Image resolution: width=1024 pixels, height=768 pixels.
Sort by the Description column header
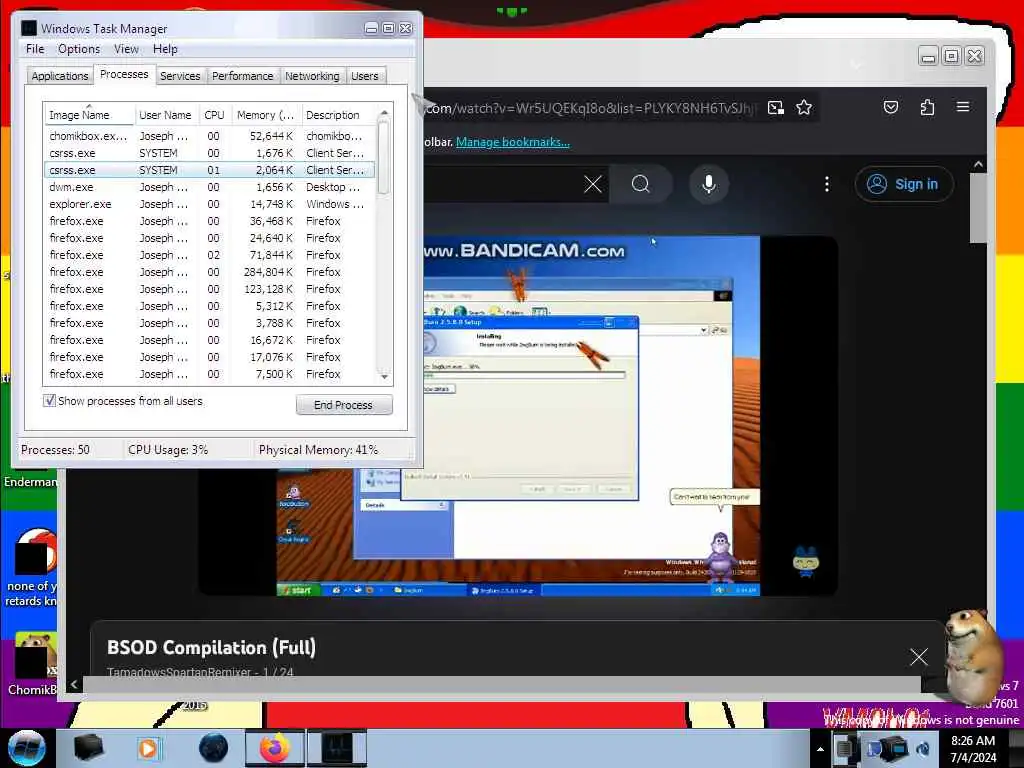(338, 114)
